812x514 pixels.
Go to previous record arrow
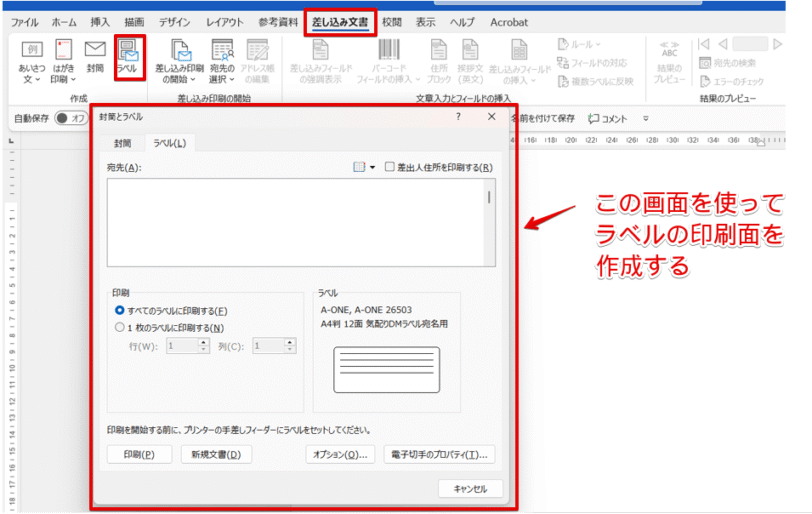coord(723,44)
